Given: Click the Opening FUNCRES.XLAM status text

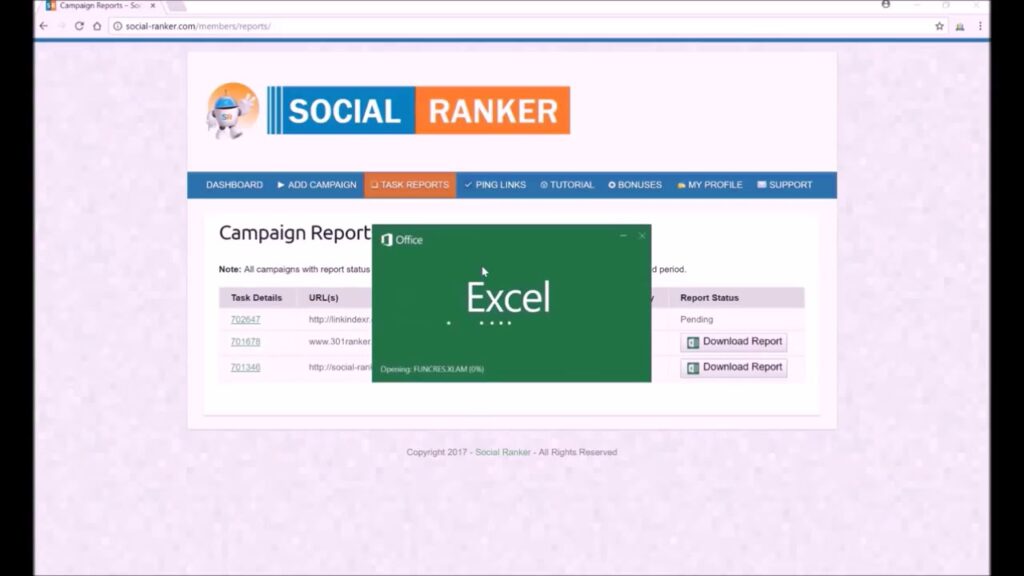Looking at the screenshot, I should pos(432,369).
